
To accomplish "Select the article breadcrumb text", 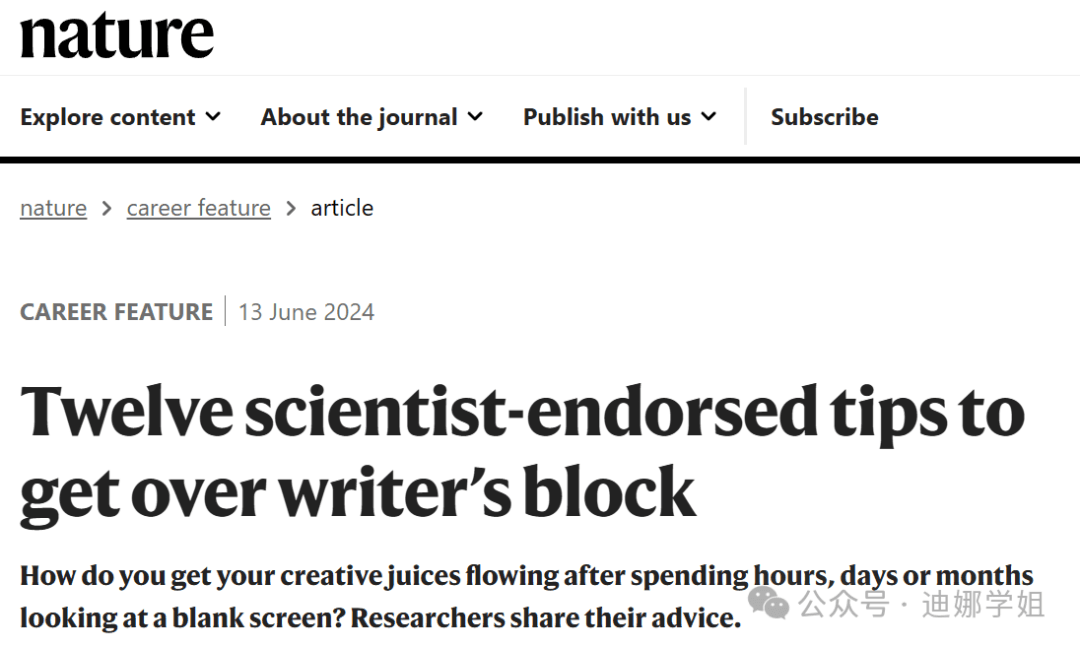I will (342, 208).
